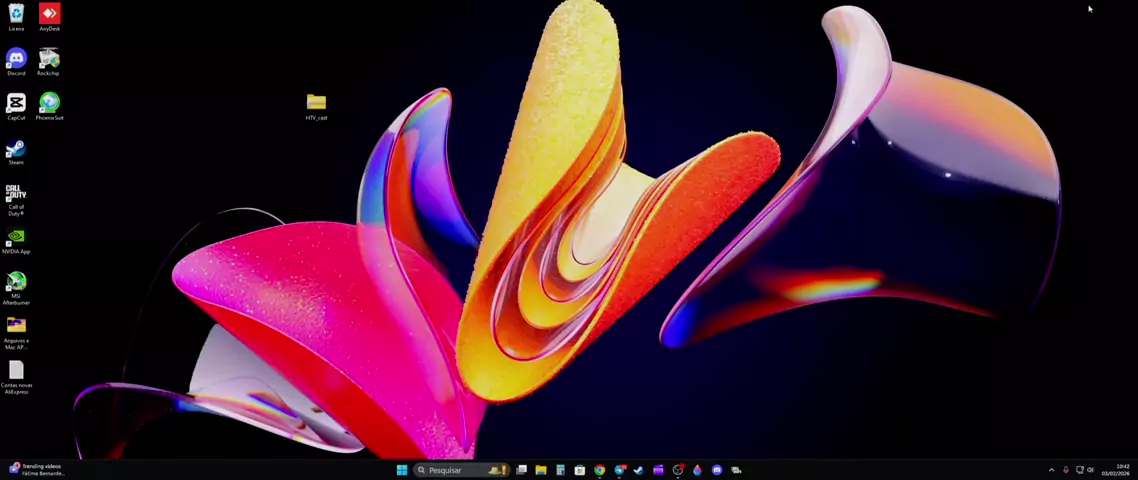Open the volume control in system tray
The width and height of the screenshot is (1138, 480).
(x=1090, y=470)
